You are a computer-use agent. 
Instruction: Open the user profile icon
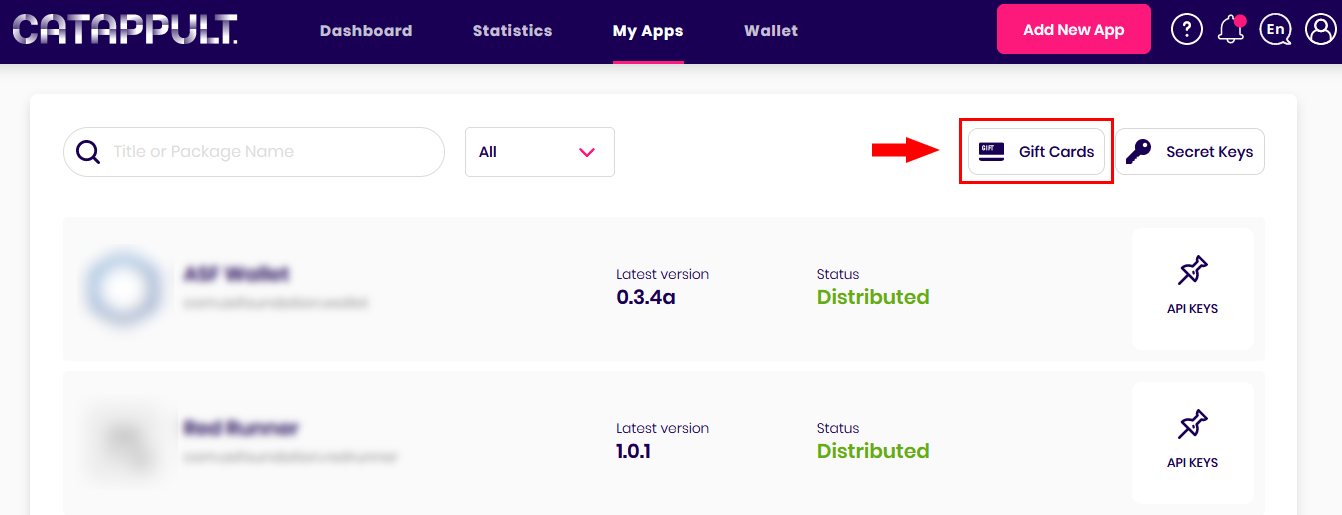click(1321, 30)
